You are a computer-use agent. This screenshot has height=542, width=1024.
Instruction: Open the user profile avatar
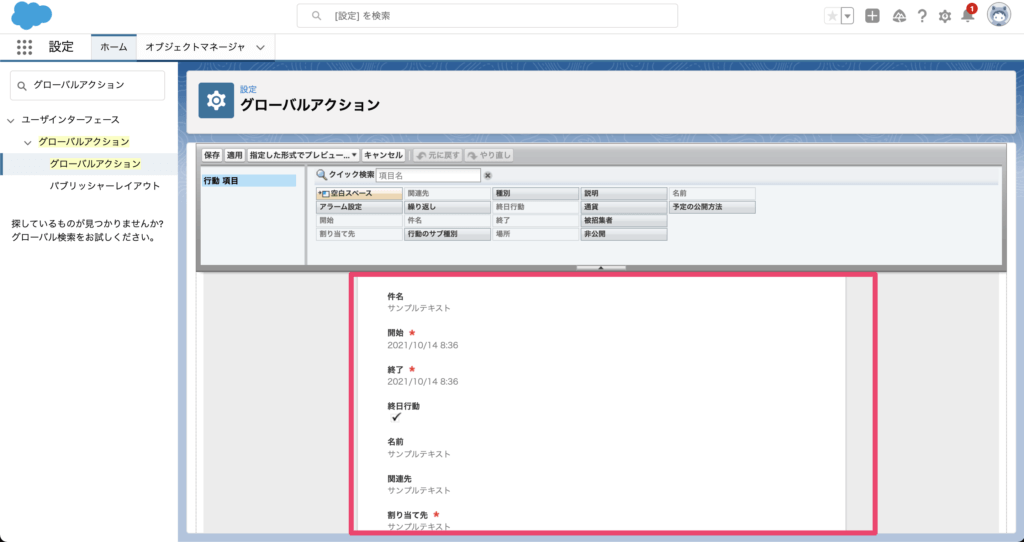(x=999, y=15)
